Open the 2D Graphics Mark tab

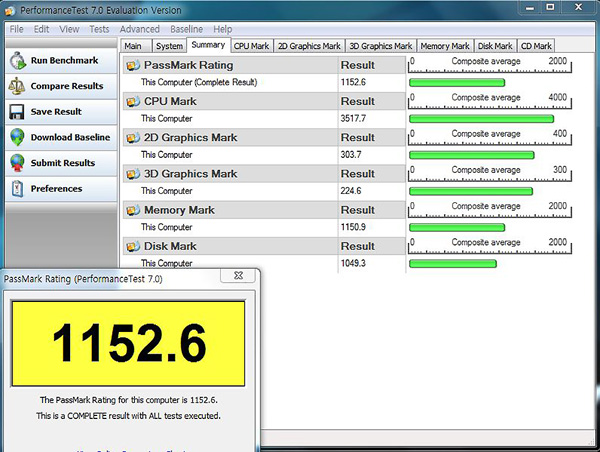coord(309,46)
